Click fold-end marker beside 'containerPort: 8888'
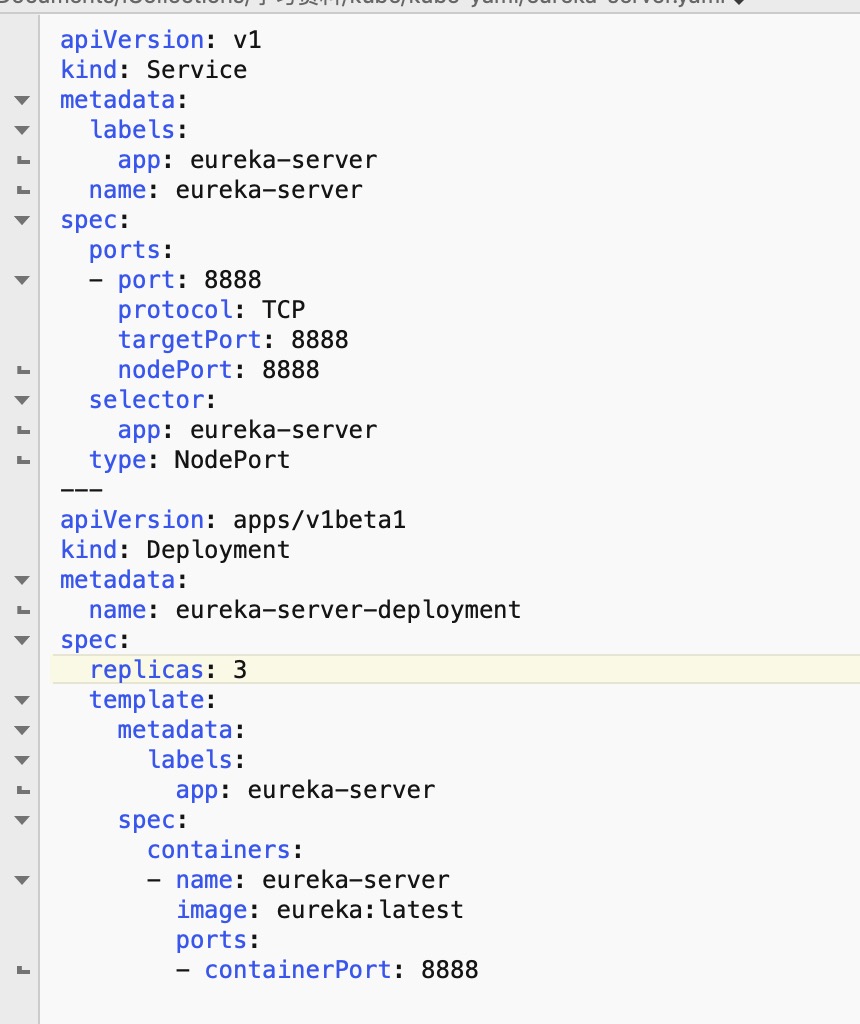 (23, 970)
